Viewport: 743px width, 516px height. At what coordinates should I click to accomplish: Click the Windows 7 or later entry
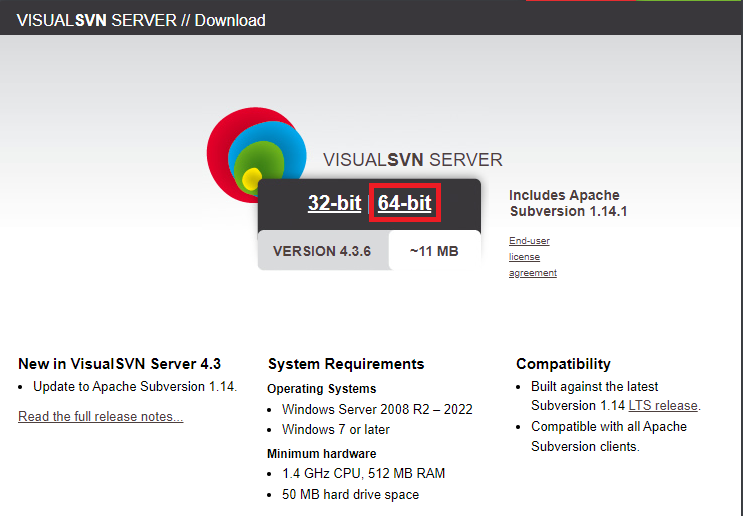[335, 430]
